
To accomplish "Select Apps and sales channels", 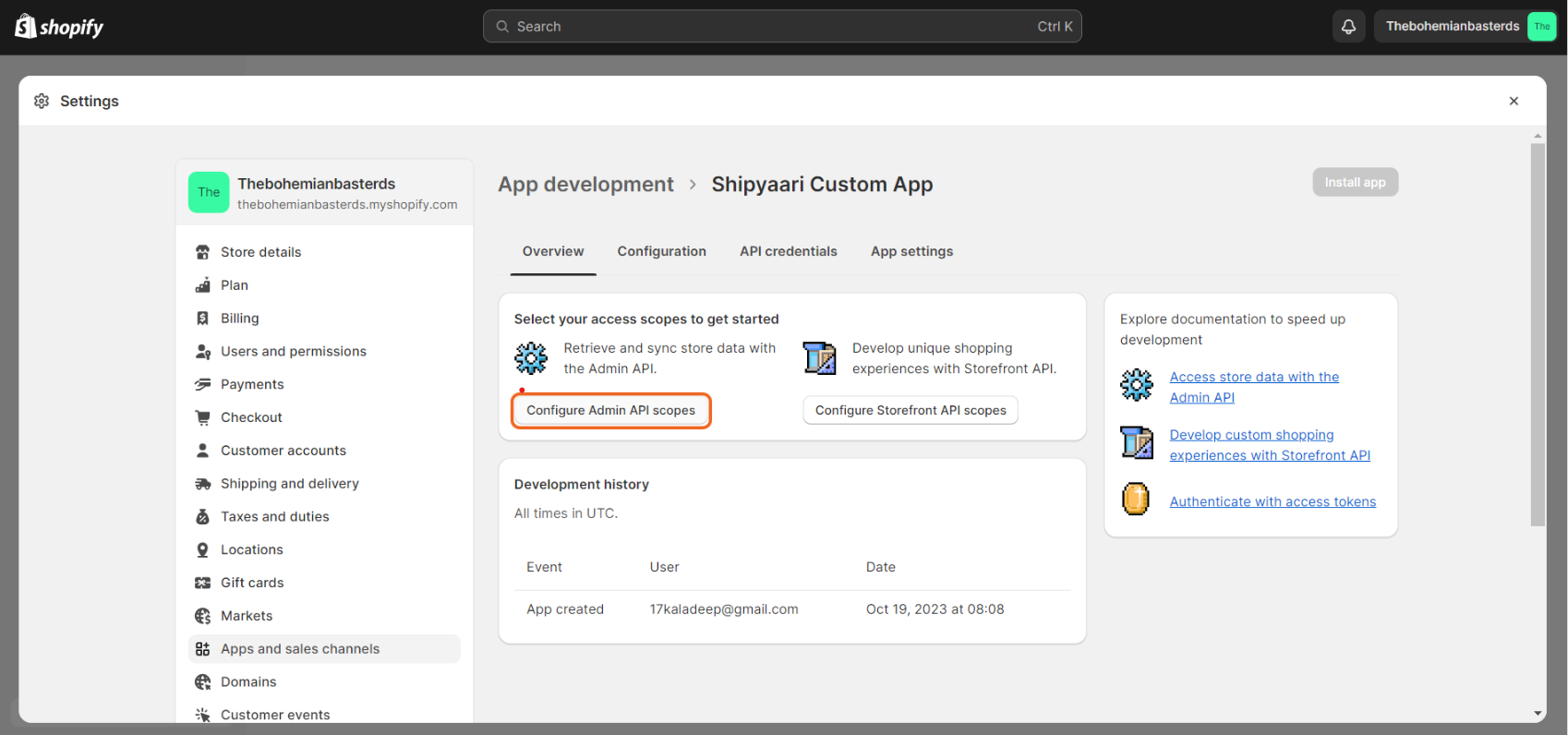I will 324,649.
